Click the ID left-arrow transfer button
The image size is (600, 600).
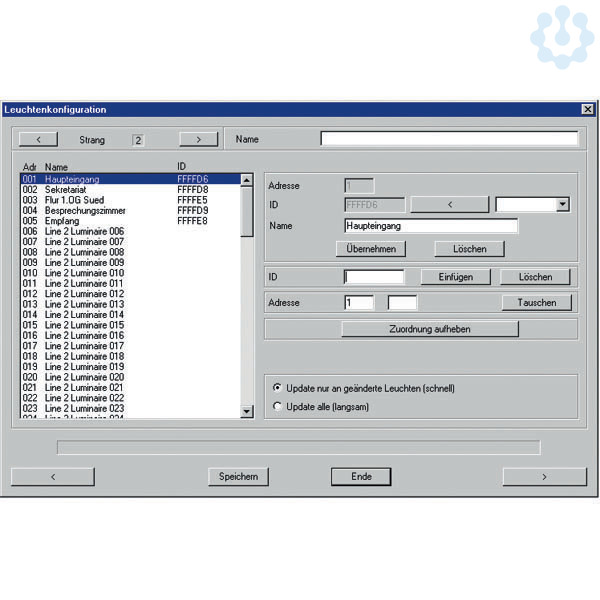click(450, 205)
